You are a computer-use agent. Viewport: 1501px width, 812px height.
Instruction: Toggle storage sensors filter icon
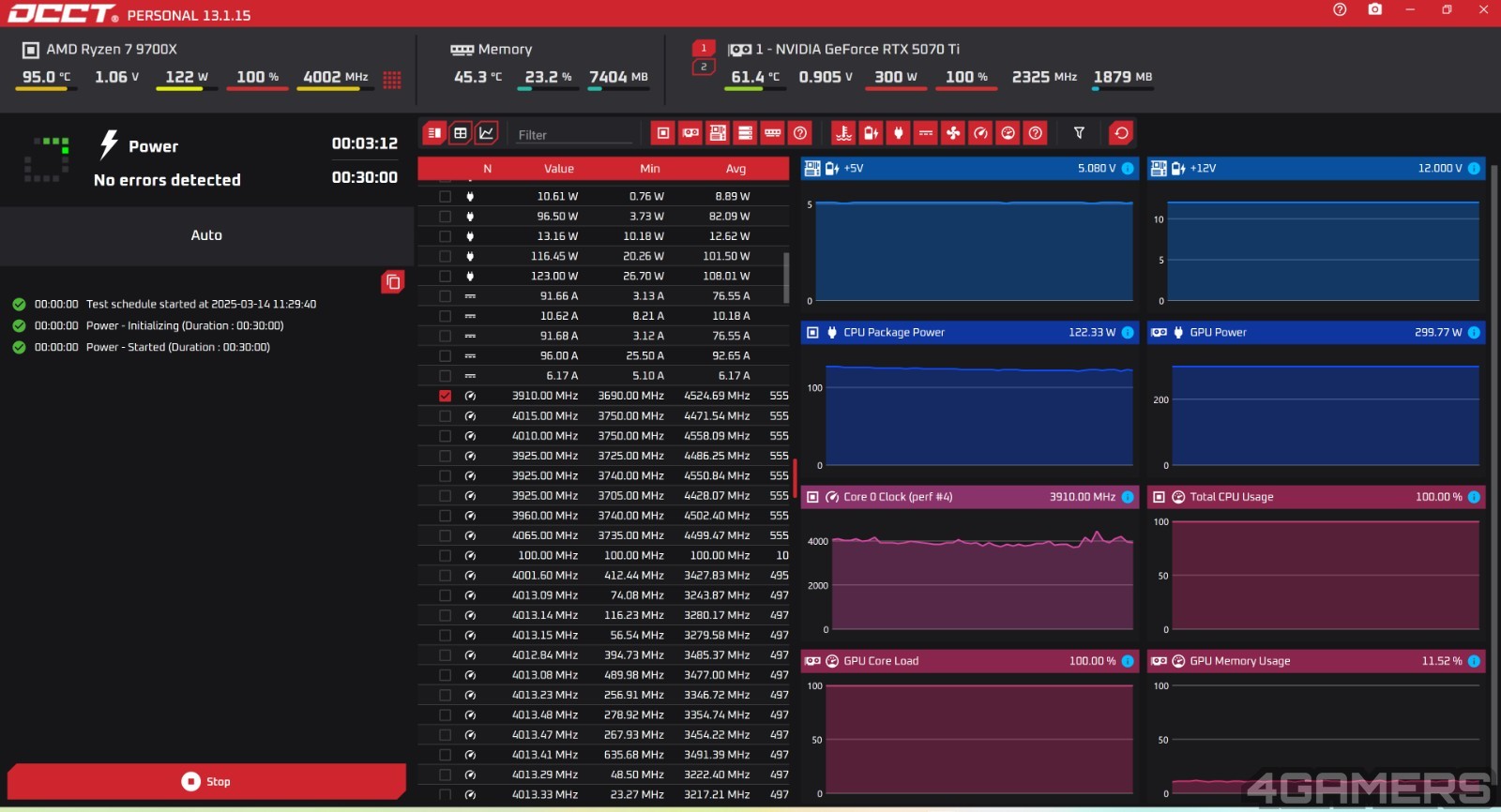[745, 133]
